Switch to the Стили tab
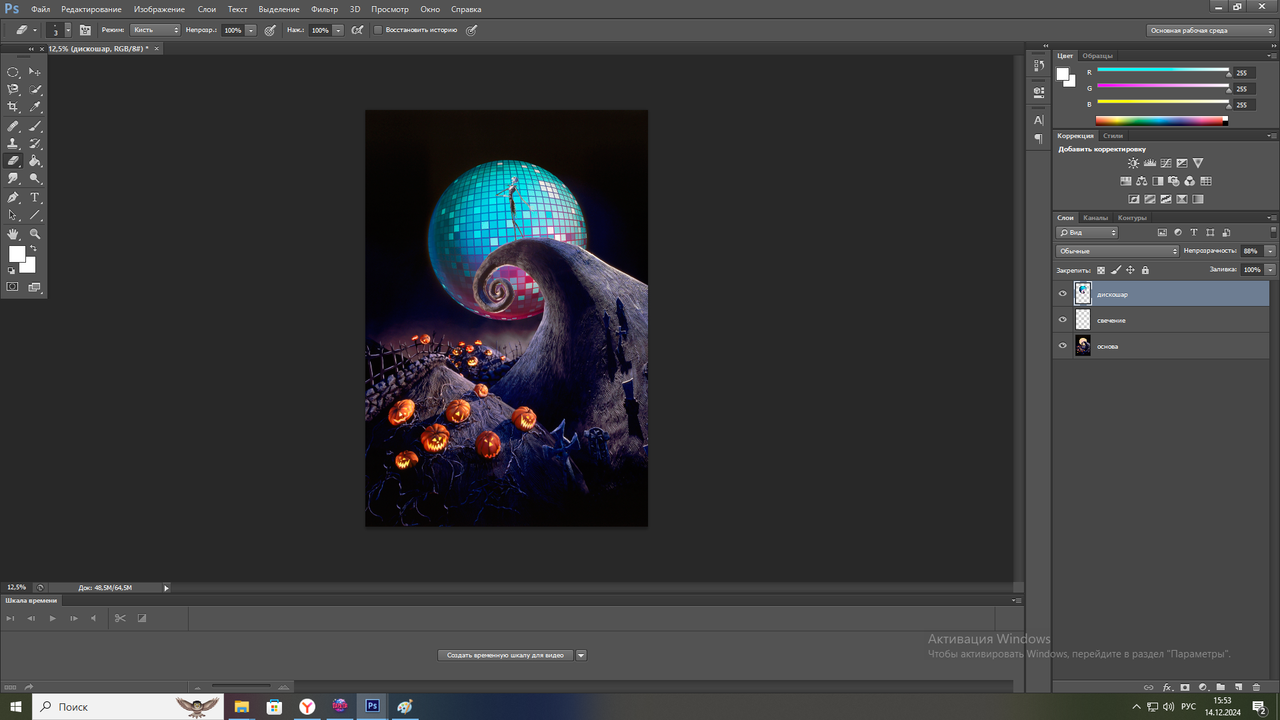Viewport: 1280px width, 720px height. (1113, 136)
